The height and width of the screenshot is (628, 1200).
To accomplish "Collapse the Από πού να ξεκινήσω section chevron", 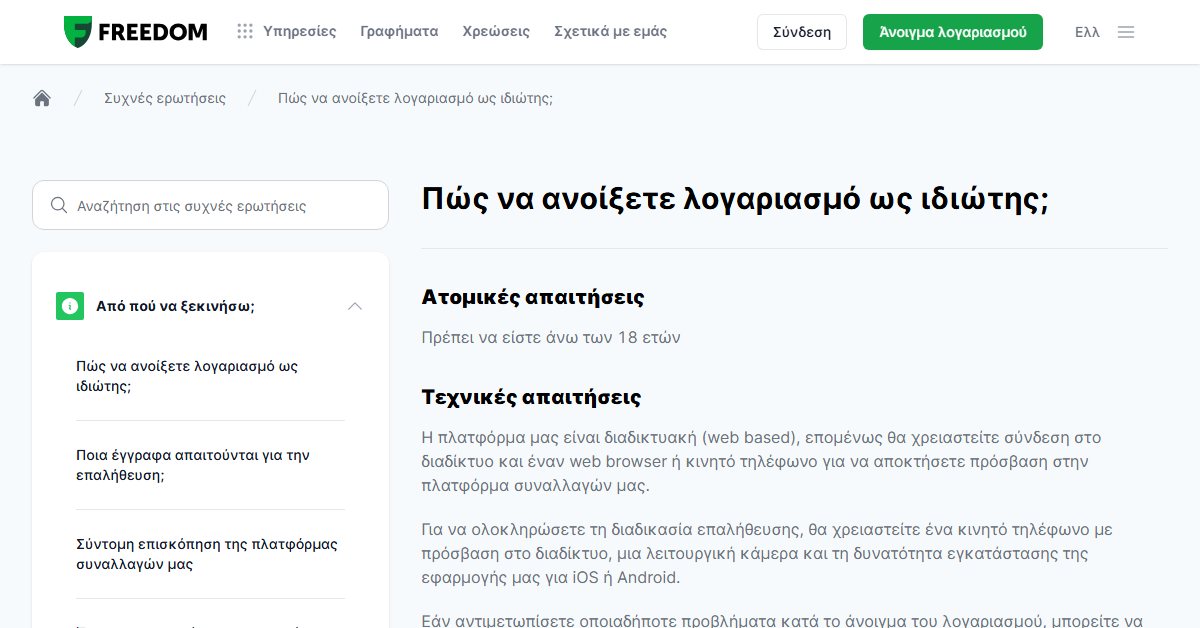I will [354, 306].
